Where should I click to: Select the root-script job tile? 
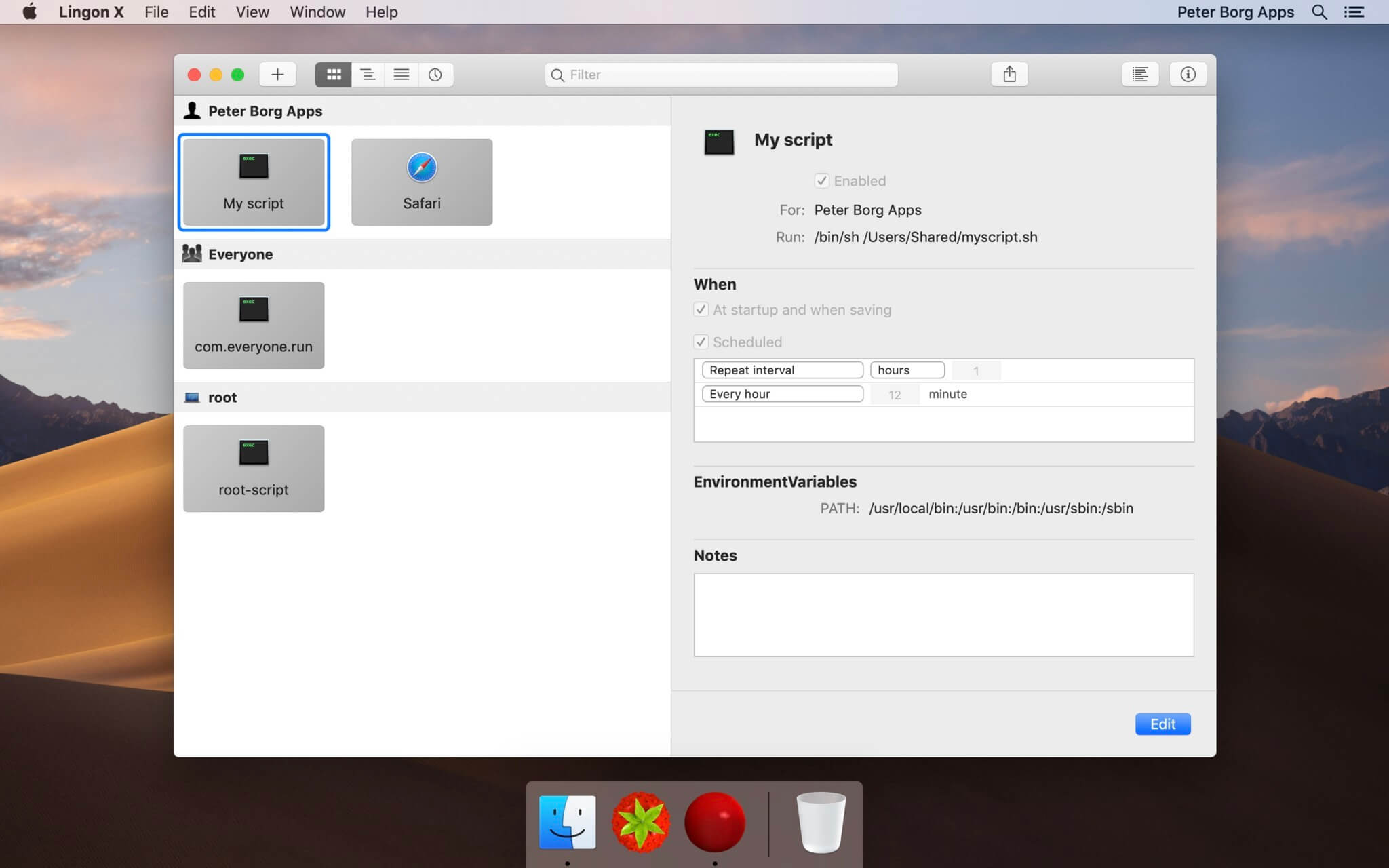[x=254, y=469]
